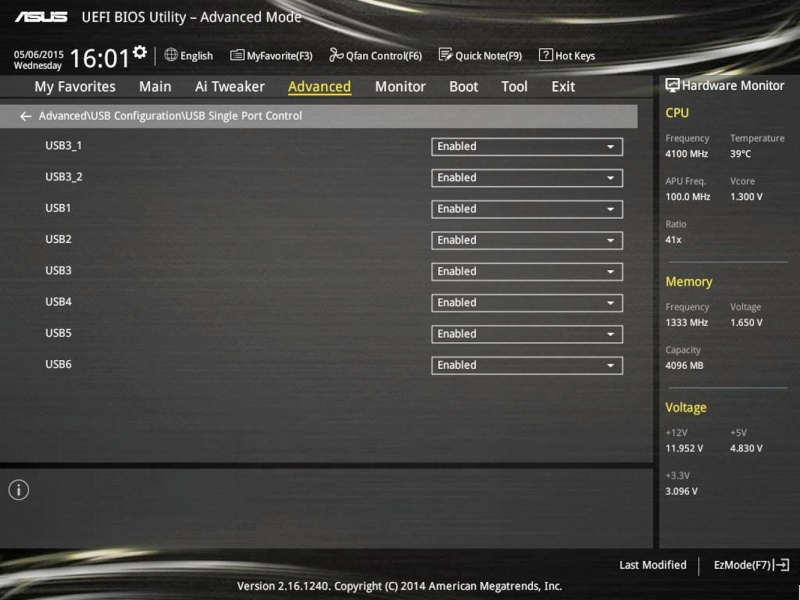Open the My Favorites tab
The height and width of the screenshot is (600, 800).
pos(75,87)
